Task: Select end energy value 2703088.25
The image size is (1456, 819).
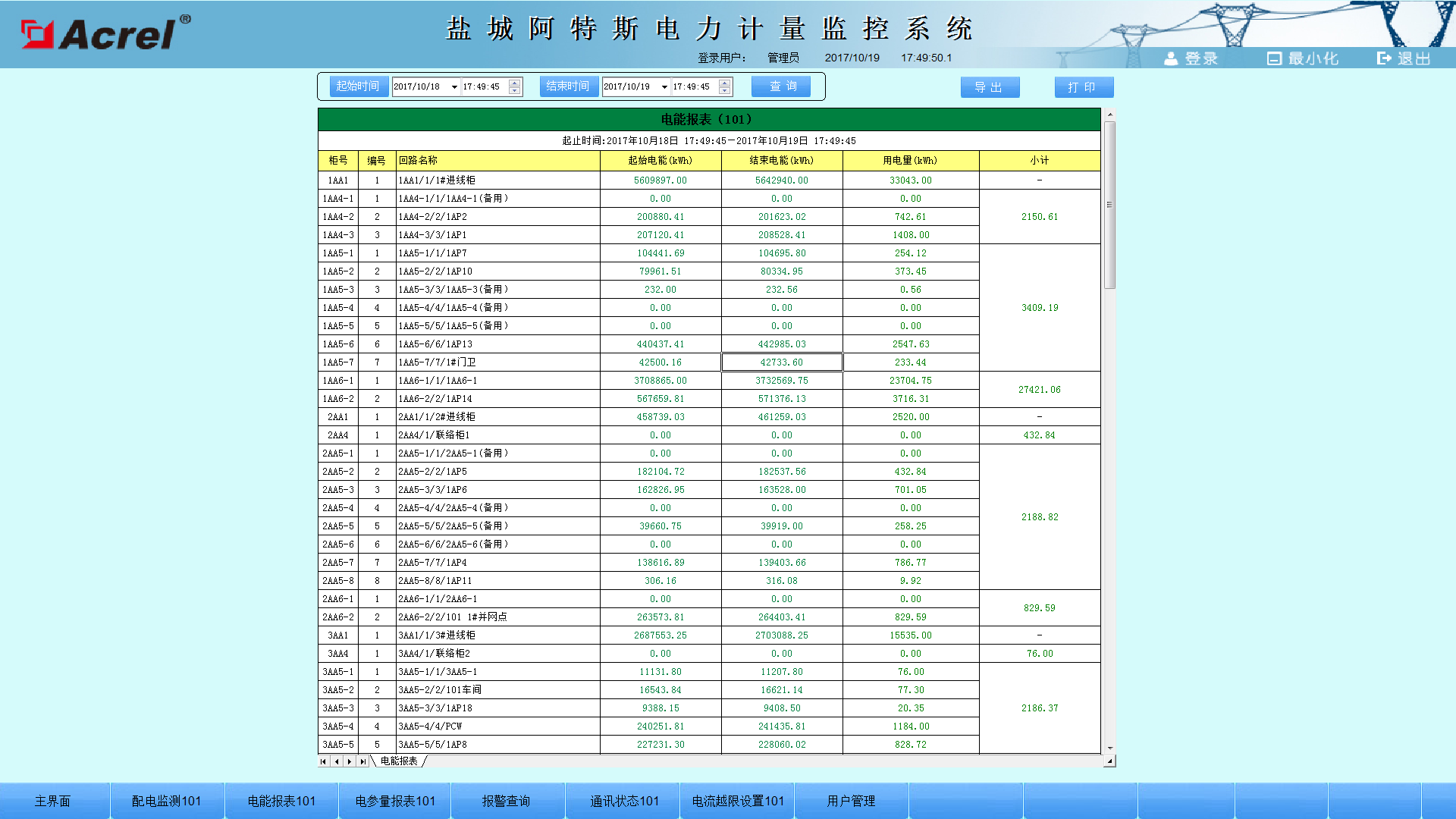Action: click(x=782, y=635)
